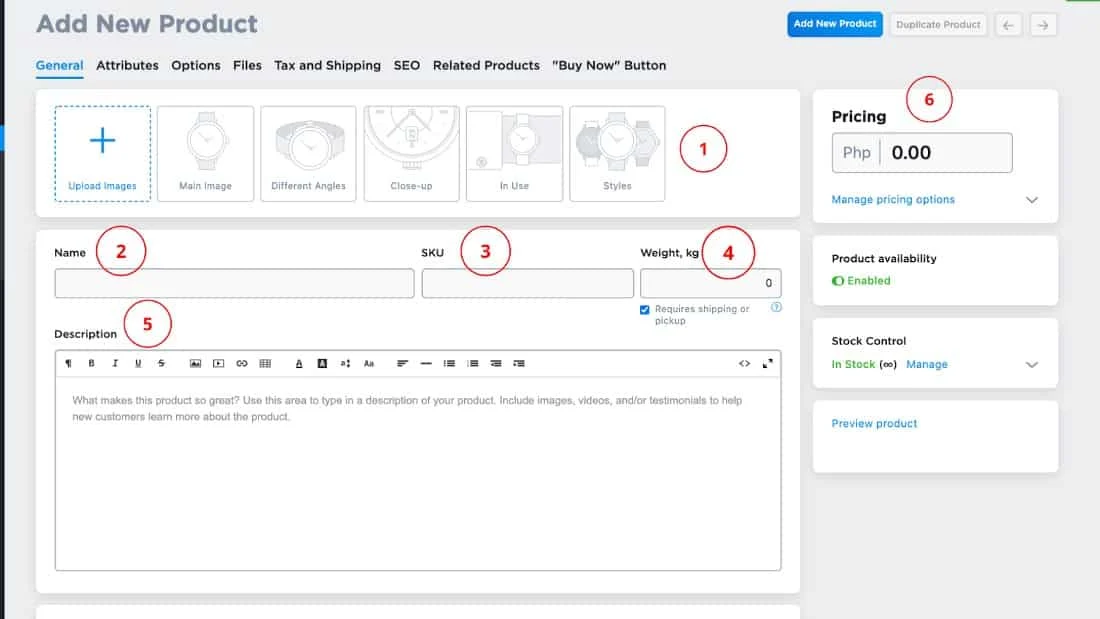Select the Main Image placeholder

[206, 154]
